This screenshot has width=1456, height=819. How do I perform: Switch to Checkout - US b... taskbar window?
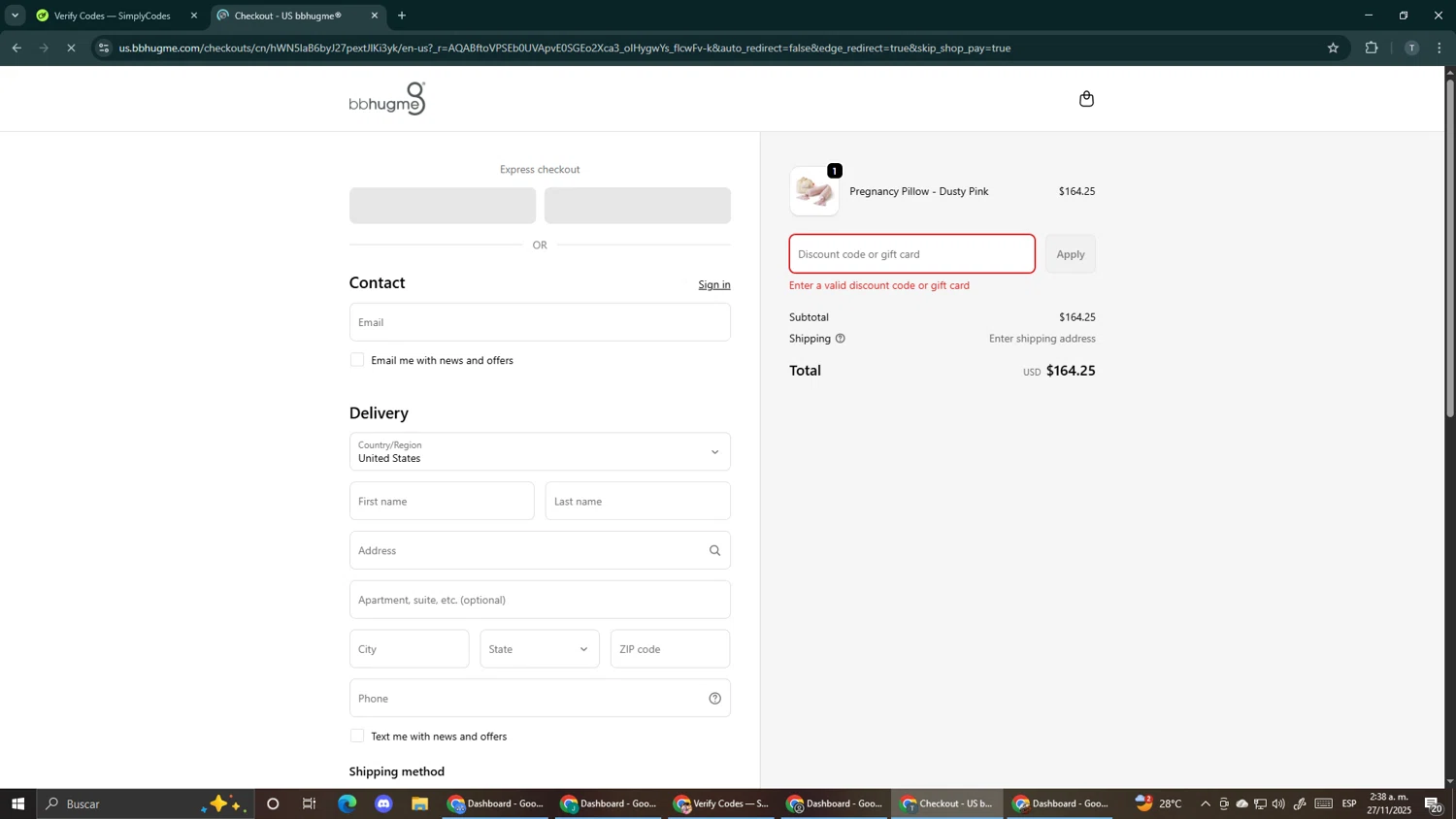point(949,803)
